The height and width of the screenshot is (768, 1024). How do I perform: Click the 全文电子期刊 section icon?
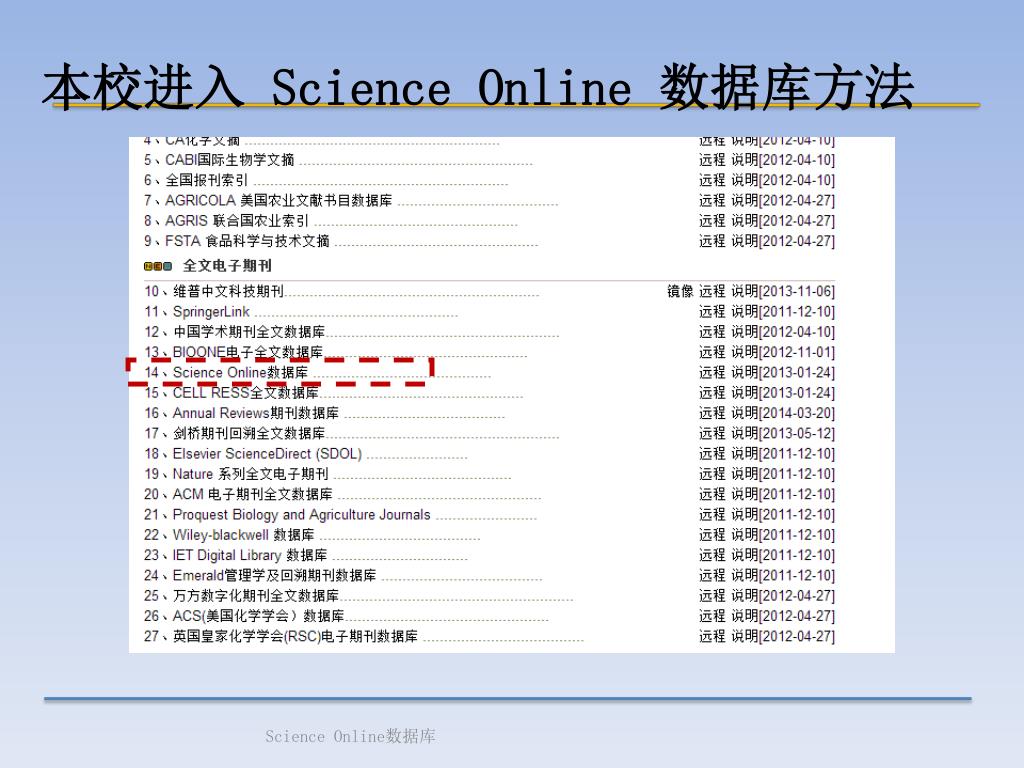tap(158, 266)
